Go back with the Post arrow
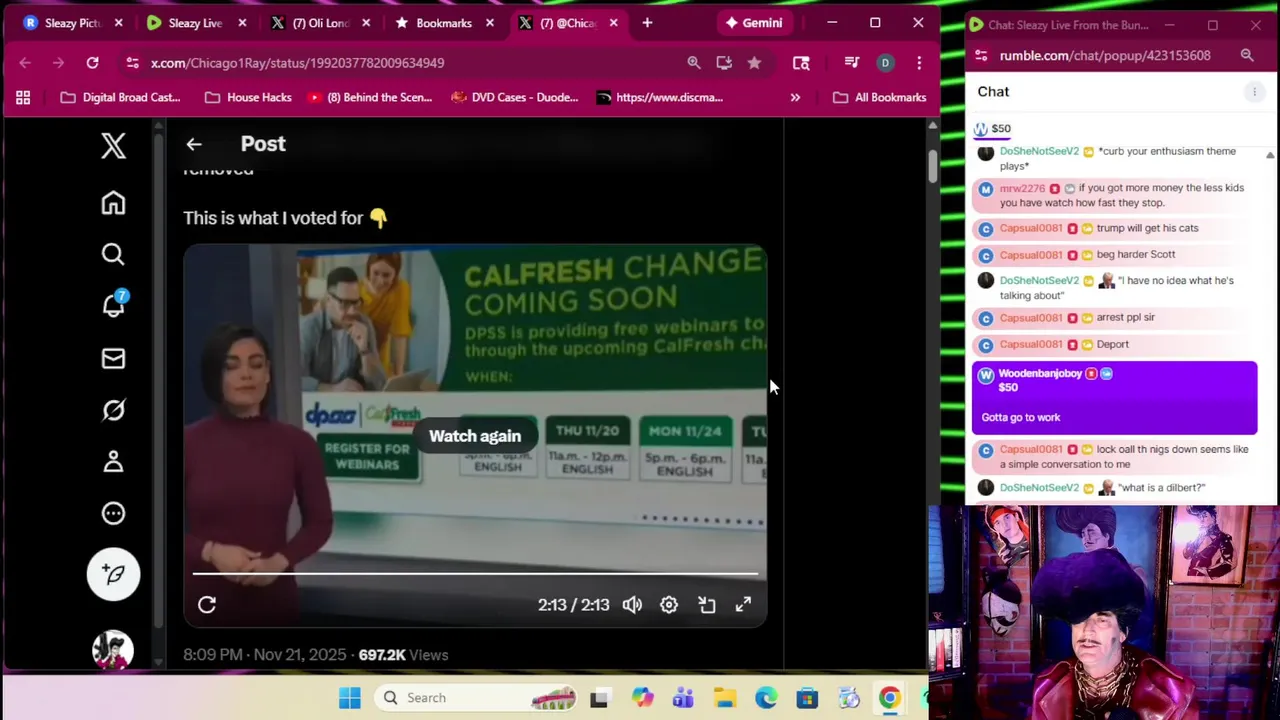The height and width of the screenshot is (720, 1280). (x=194, y=144)
